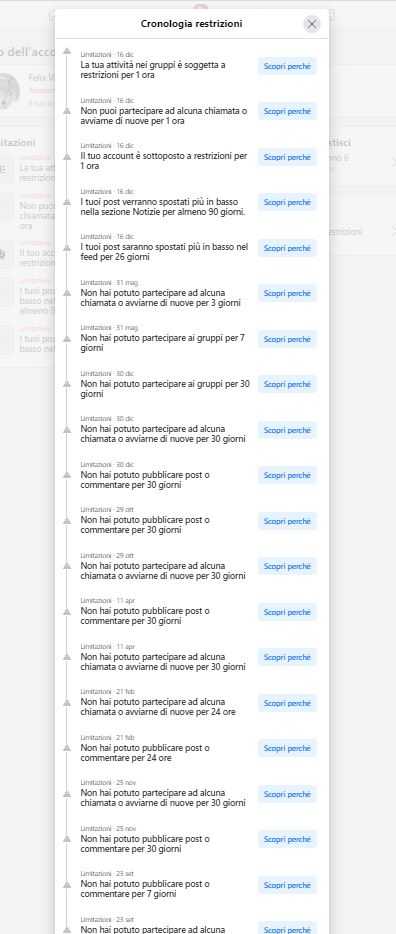Click warning icon beside Notizie 90 giorni entry
Image resolution: width=396 pixels, height=934 pixels.
67,202
